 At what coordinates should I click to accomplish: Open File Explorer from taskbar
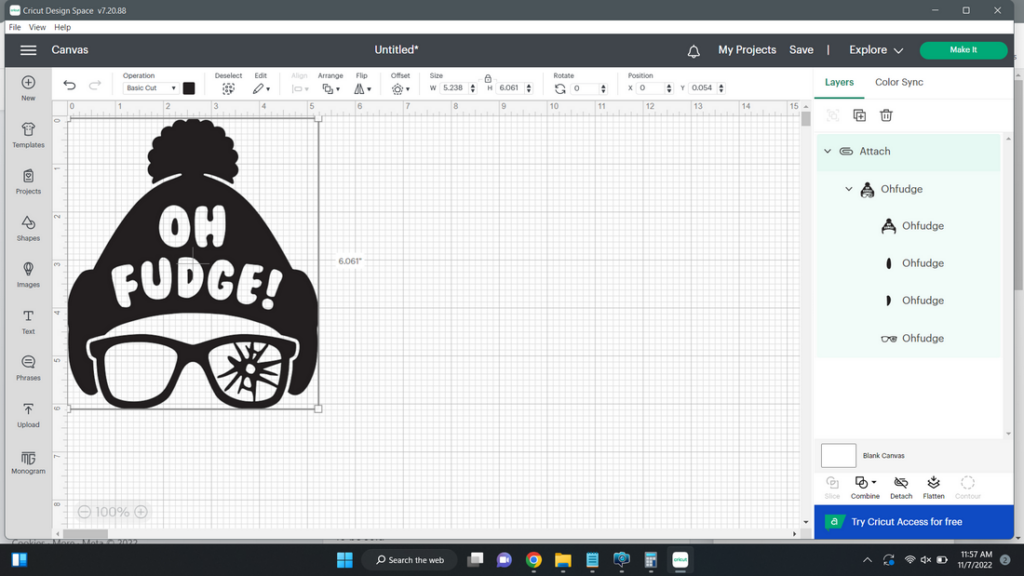pos(563,560)
